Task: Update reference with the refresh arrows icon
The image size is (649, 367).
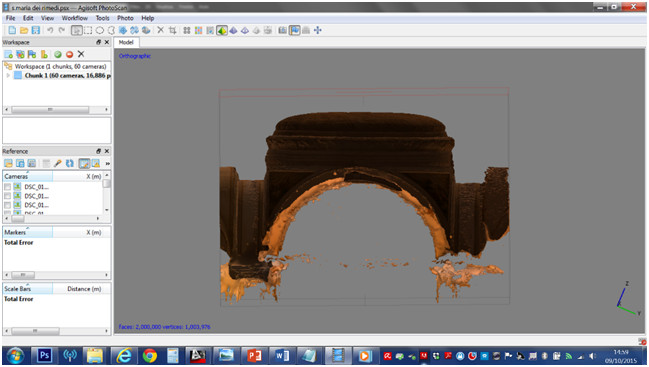Action: pos(70,163)
